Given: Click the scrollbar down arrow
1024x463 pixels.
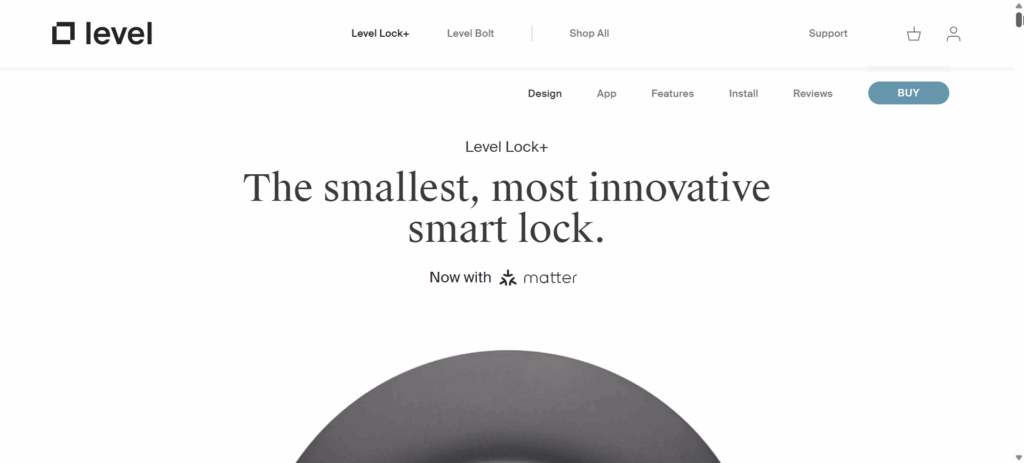Looking at the screenshot, I should (1019, 458).
